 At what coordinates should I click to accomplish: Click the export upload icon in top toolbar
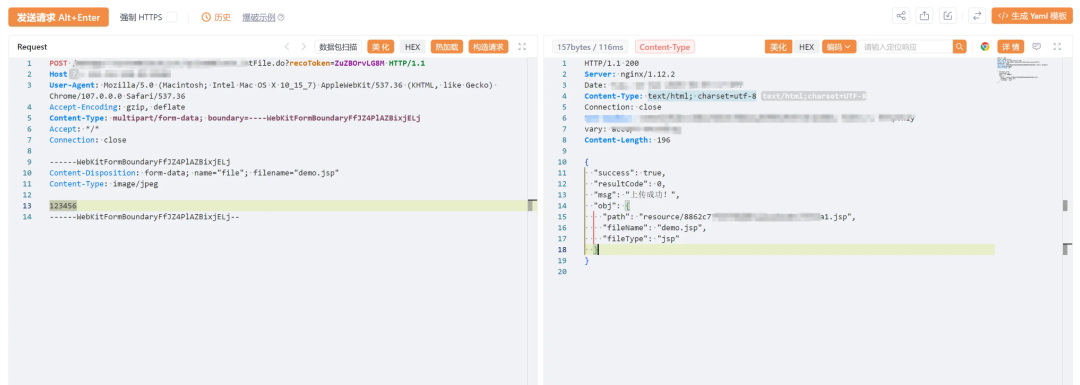point(925,17)
